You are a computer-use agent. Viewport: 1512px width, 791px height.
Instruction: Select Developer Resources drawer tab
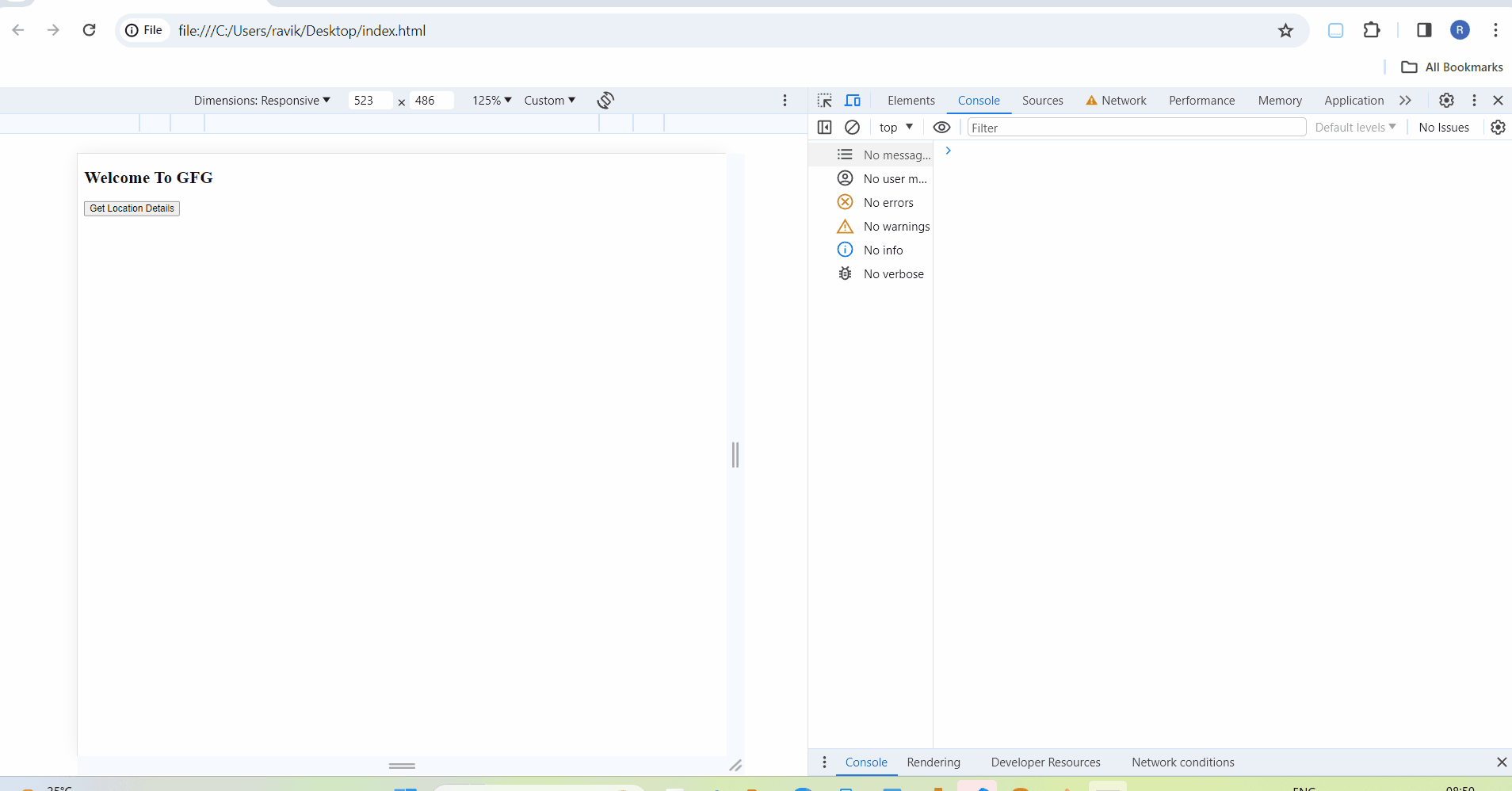click(x=1045, y=762)
